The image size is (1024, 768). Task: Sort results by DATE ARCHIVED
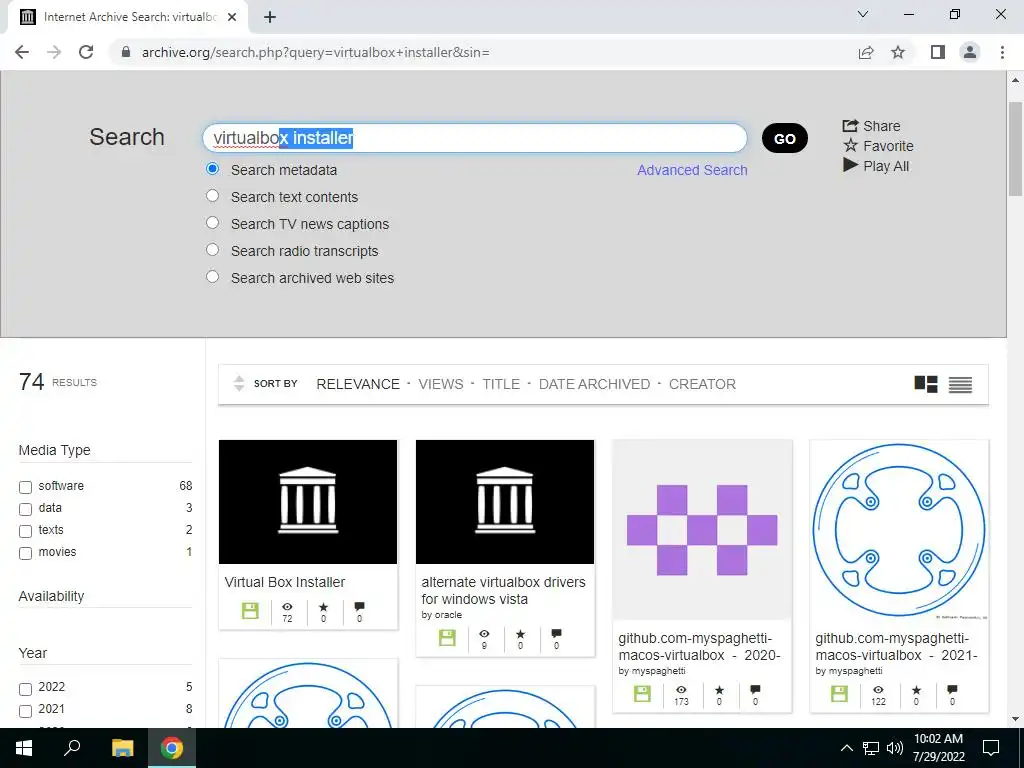pos(594,384)
